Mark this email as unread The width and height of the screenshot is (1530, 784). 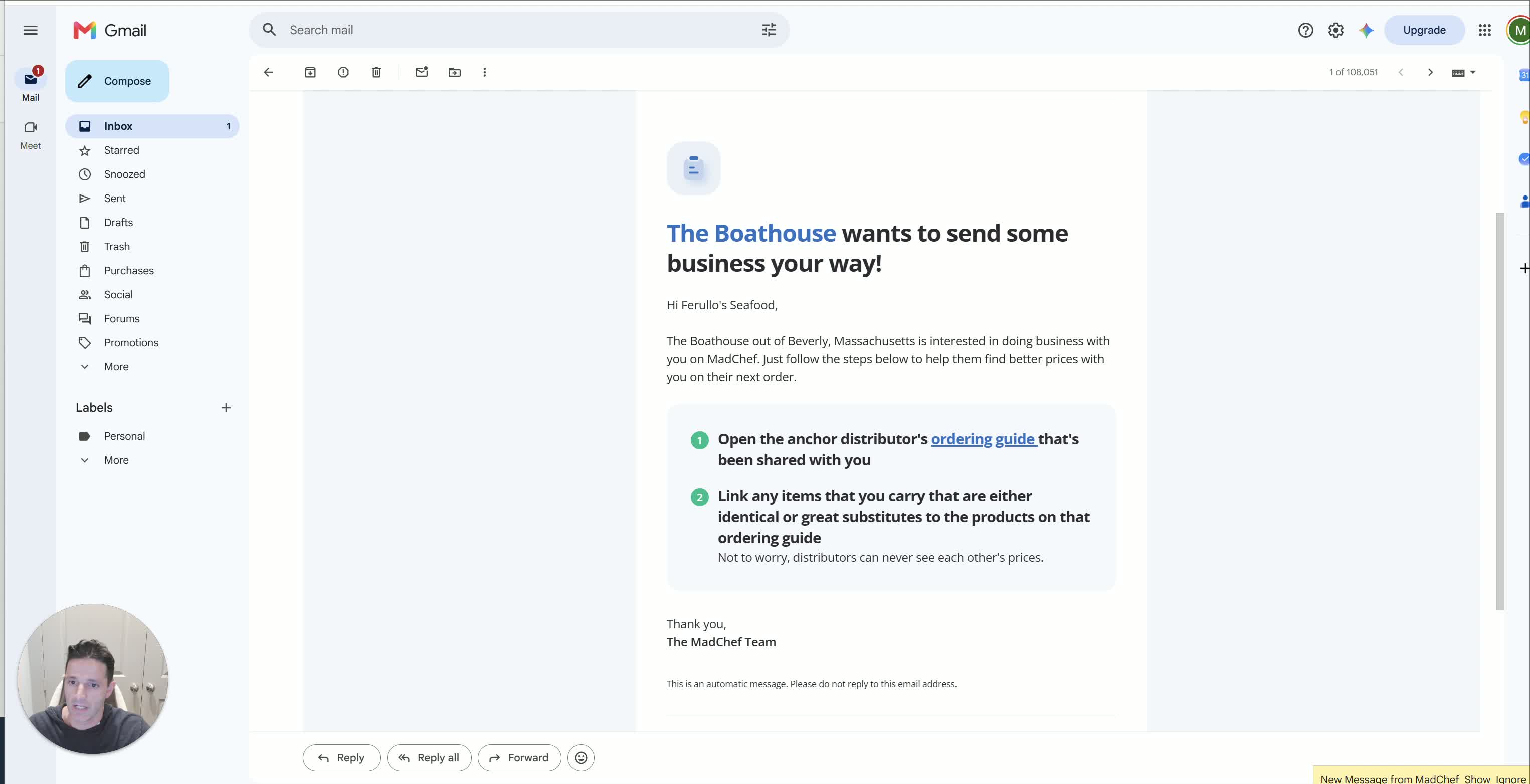coord(421,72)
